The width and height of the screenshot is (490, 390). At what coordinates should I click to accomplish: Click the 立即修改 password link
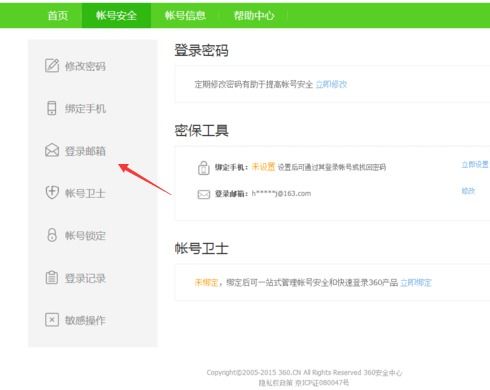tap(331, 84)
